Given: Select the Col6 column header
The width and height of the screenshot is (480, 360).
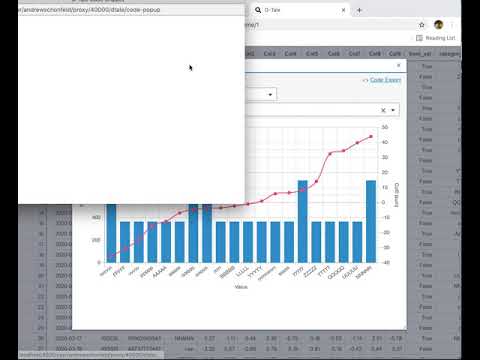Looking at the screenshot, I should [333, 54].
